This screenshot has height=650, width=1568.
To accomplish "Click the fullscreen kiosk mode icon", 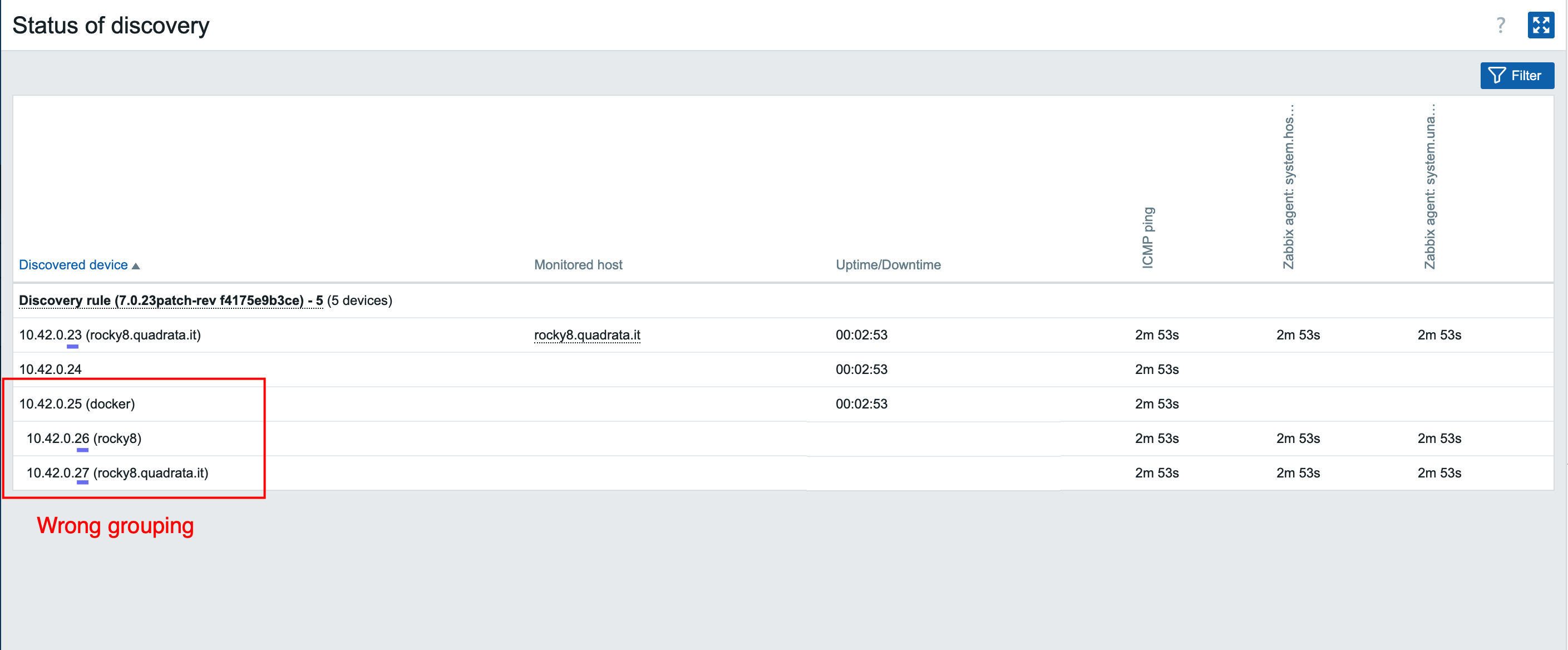I will [1540, 26].
